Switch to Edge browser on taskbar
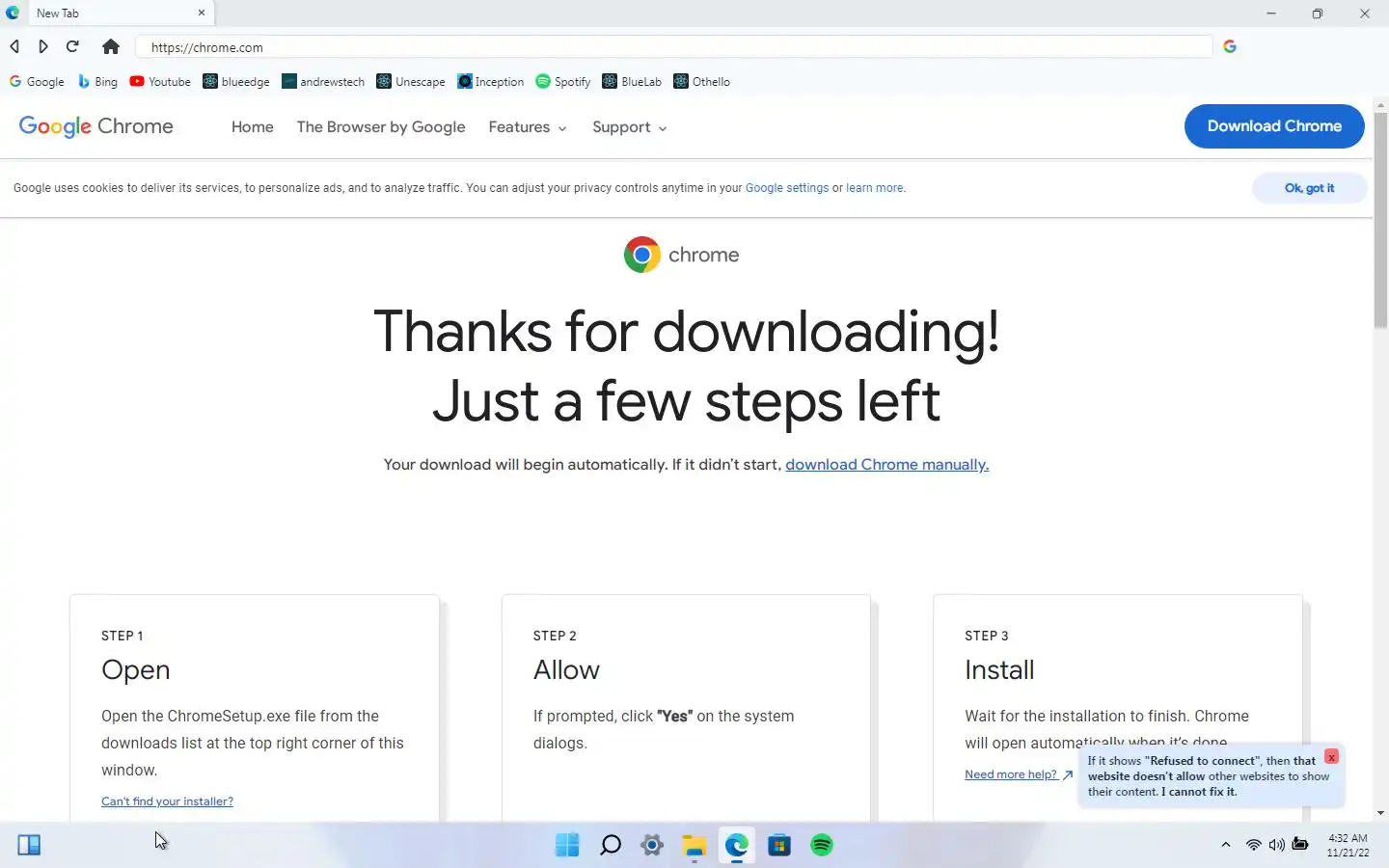Screen dimensions: 1389x868 point(737,846)
